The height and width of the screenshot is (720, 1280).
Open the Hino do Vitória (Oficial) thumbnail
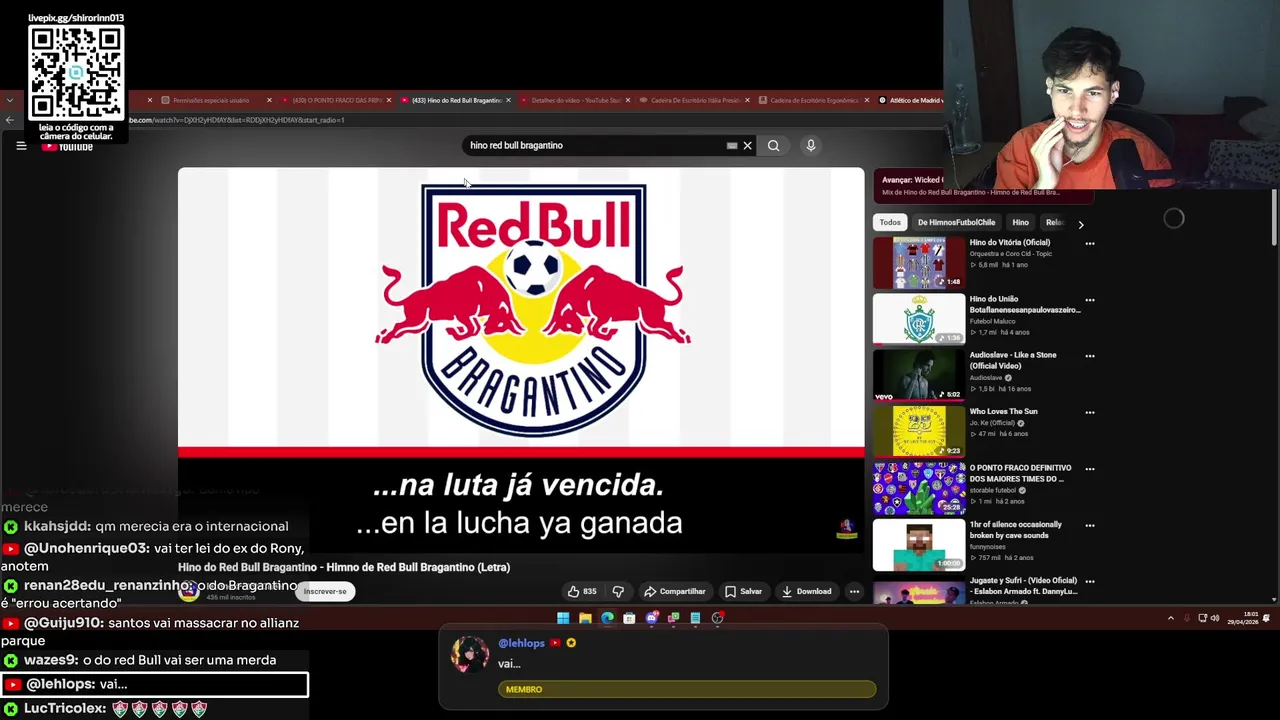(x=919, y=263)
